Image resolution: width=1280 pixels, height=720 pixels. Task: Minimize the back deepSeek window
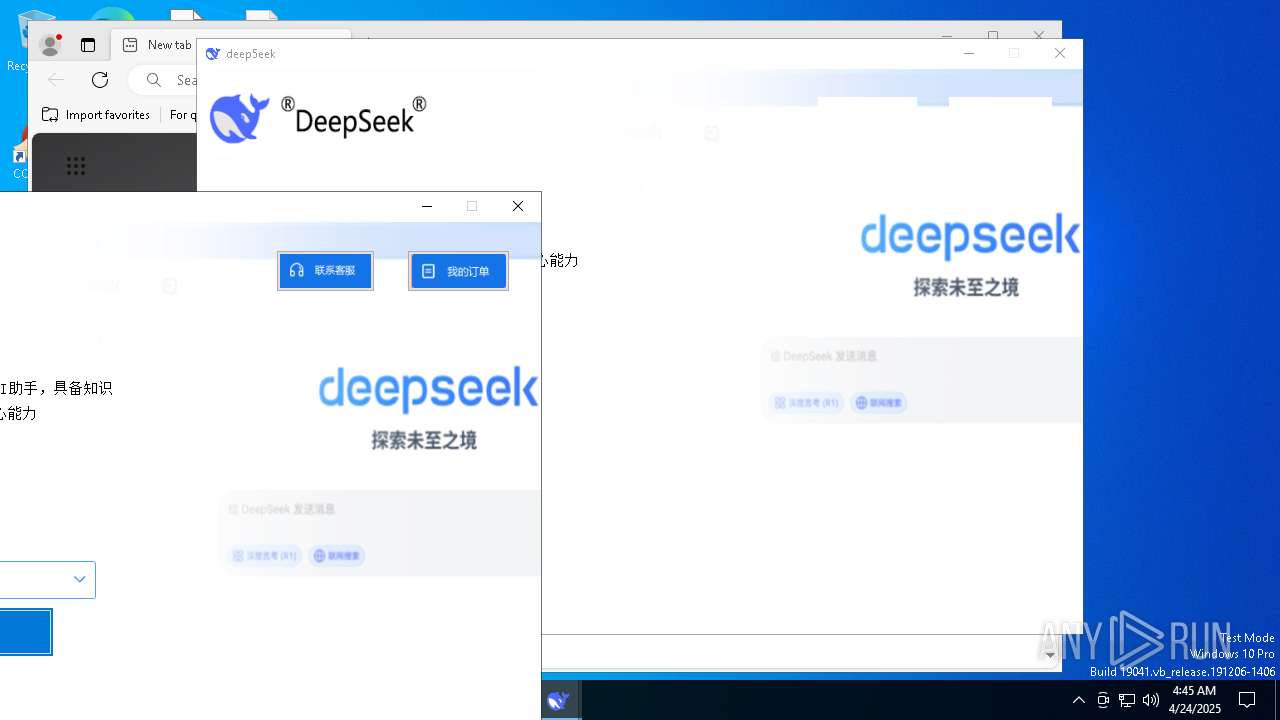click(969, 53)
